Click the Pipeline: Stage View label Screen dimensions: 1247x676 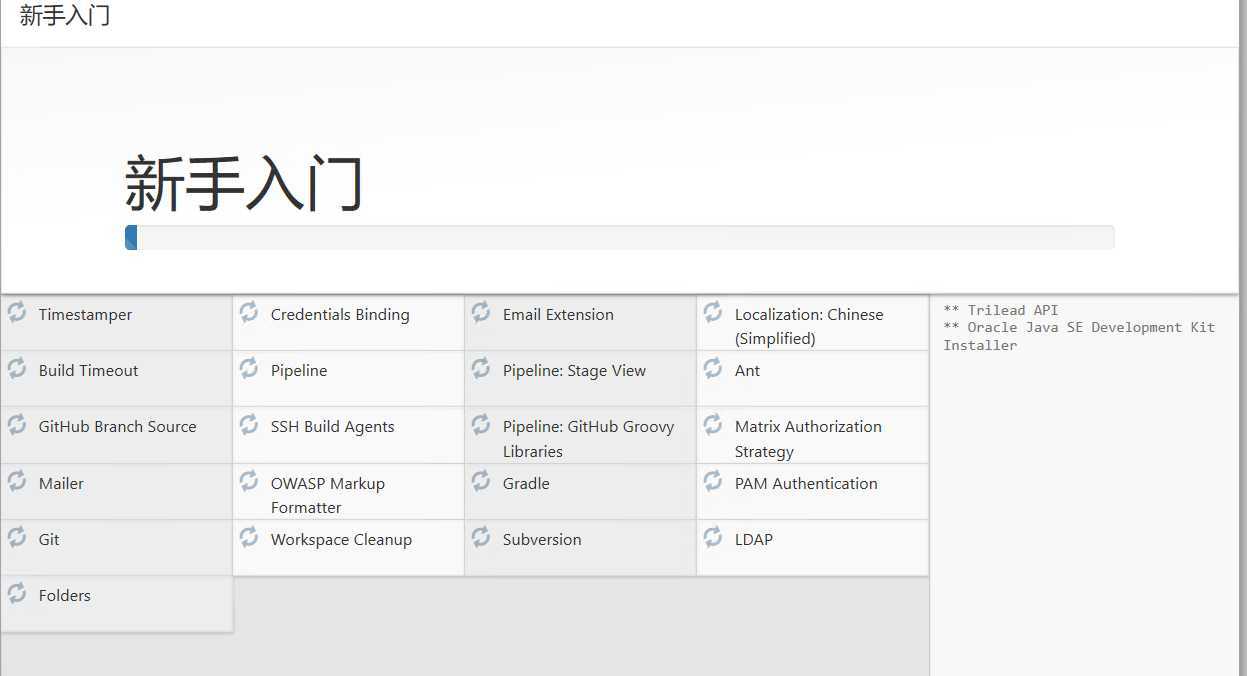(x=574, y=371)
